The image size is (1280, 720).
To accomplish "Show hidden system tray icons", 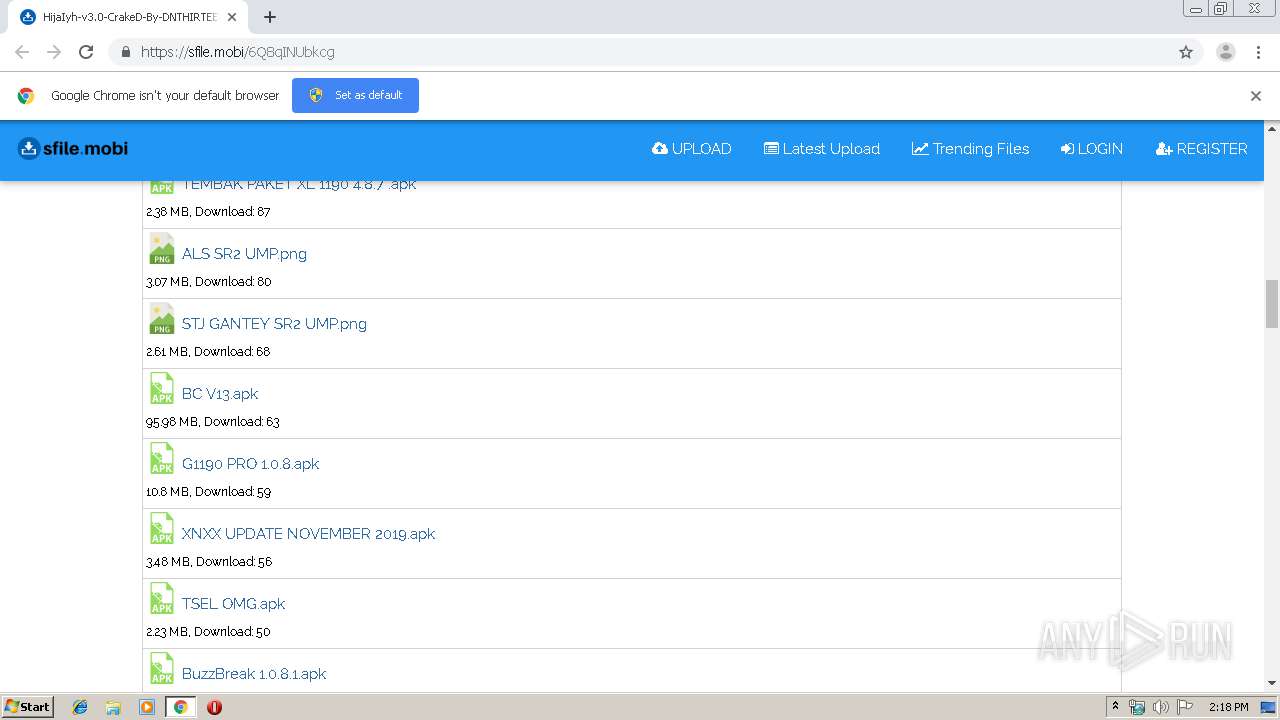I will (x=1115, y=707).
